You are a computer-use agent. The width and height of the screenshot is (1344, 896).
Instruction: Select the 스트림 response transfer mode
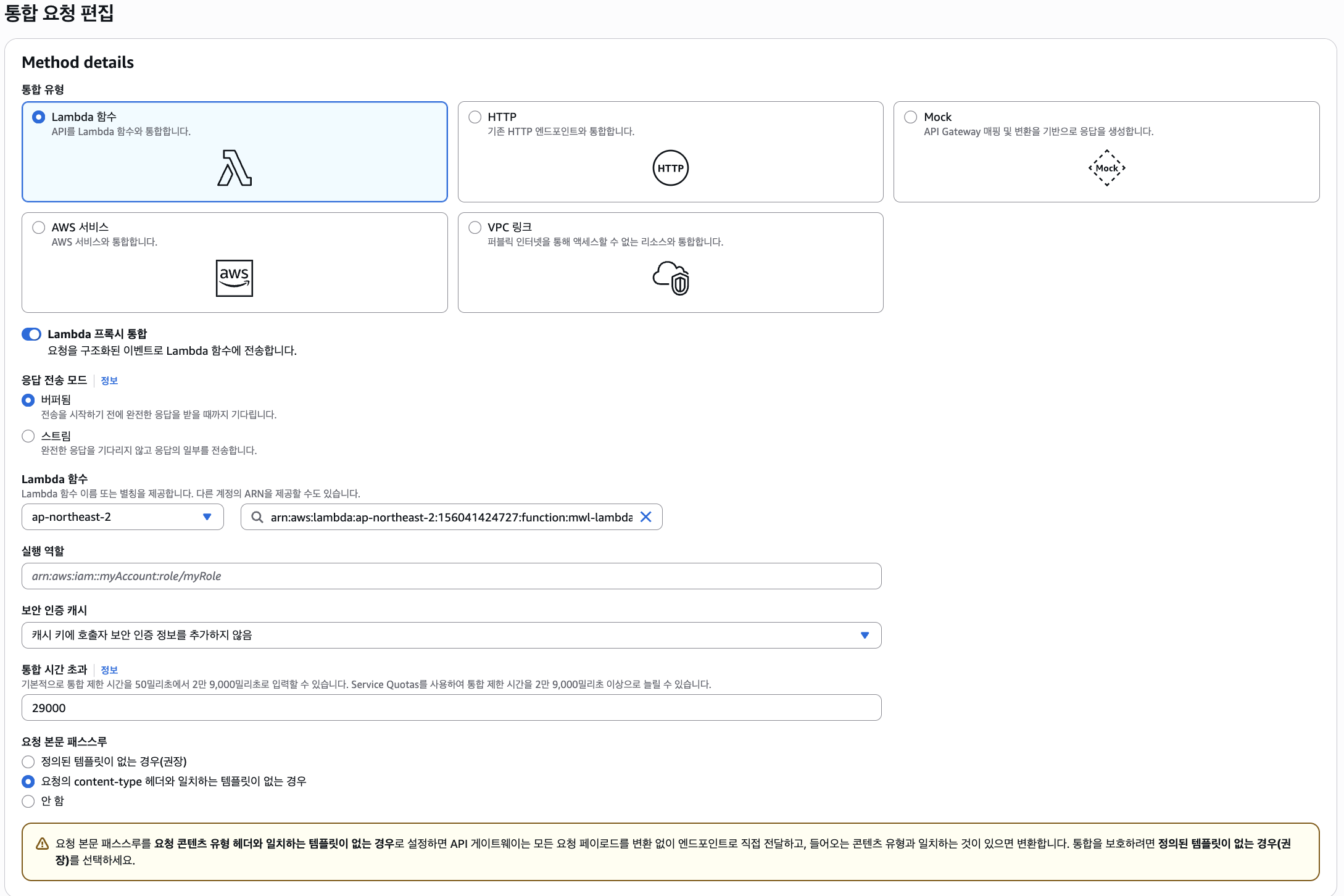pyautogui.click(x=28, y=436)
